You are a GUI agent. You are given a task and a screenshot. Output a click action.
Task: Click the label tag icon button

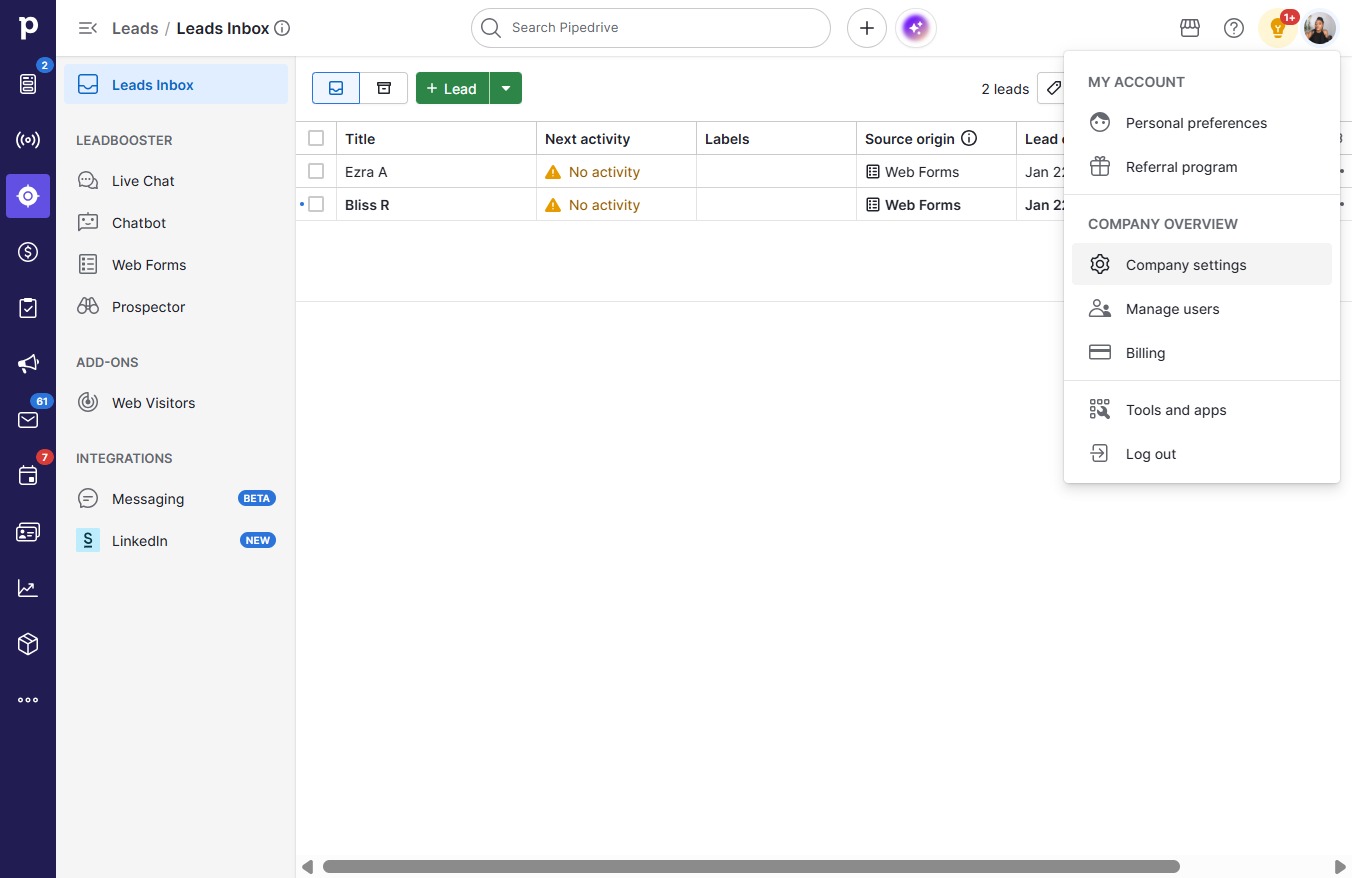click(1054, 88)
